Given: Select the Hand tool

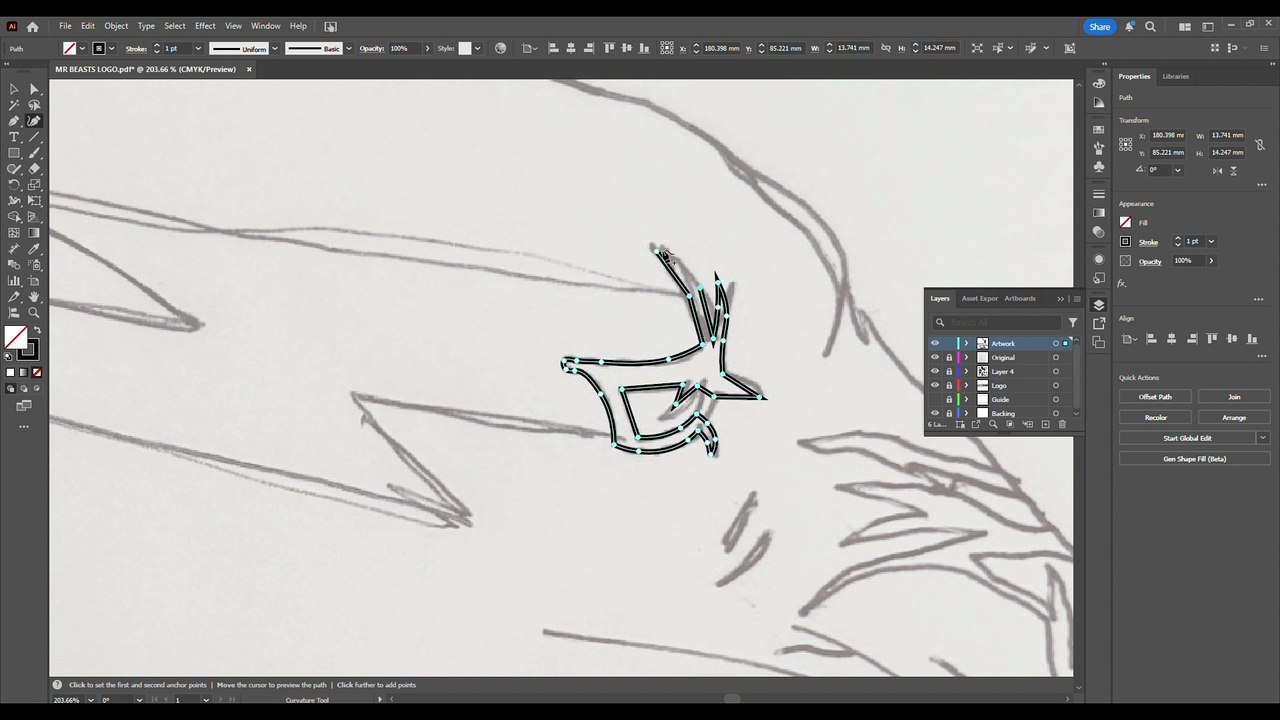Looking at the screenshot, I should pos(34,297).
